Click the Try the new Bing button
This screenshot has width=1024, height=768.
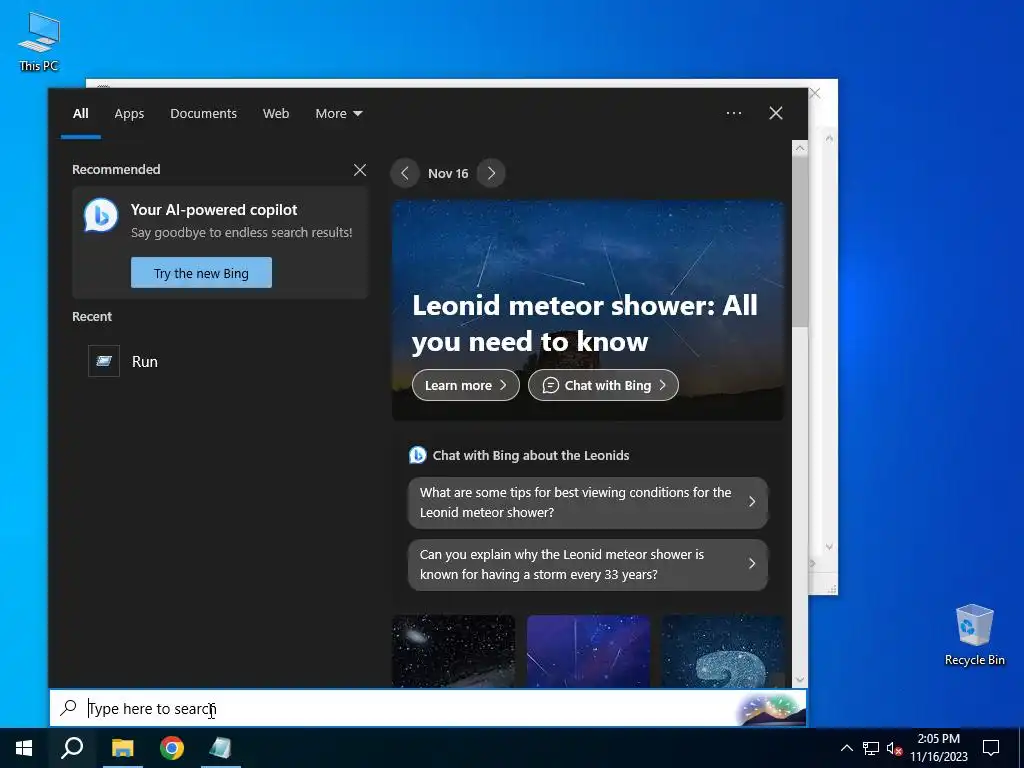[x=201, y=272]
